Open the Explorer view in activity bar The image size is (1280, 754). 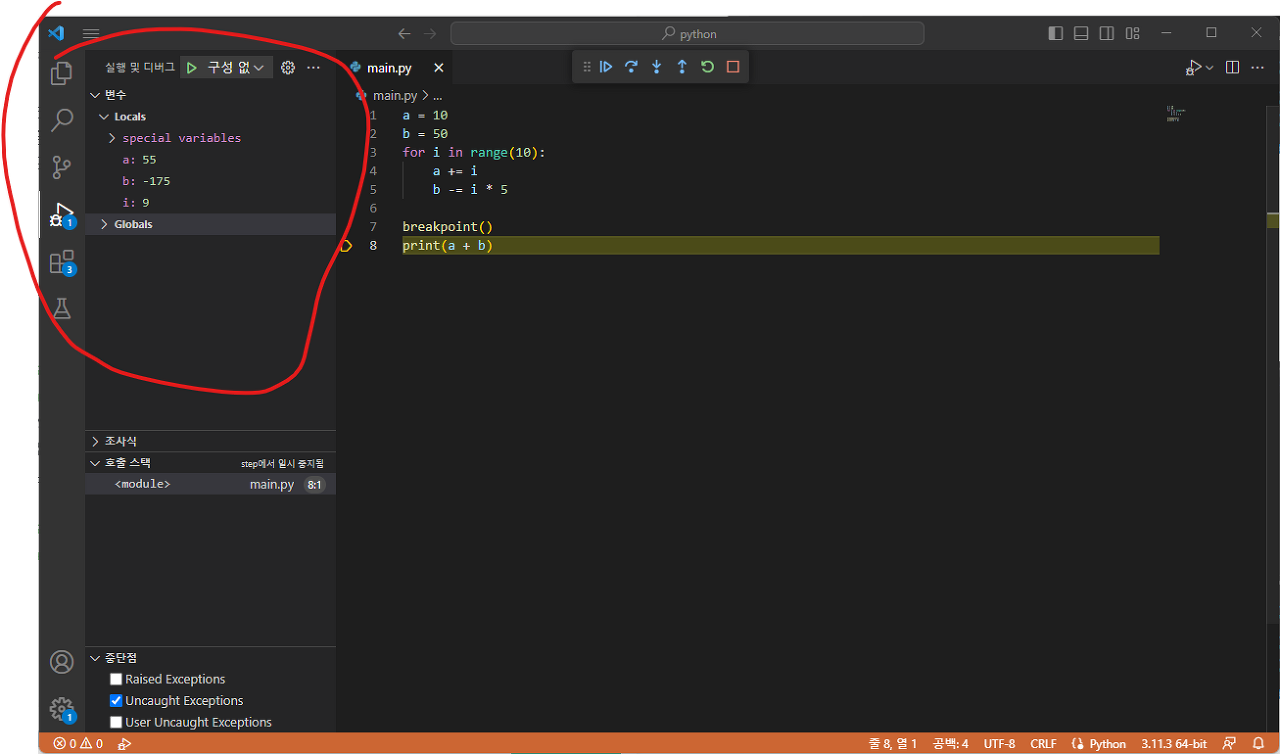62,72
